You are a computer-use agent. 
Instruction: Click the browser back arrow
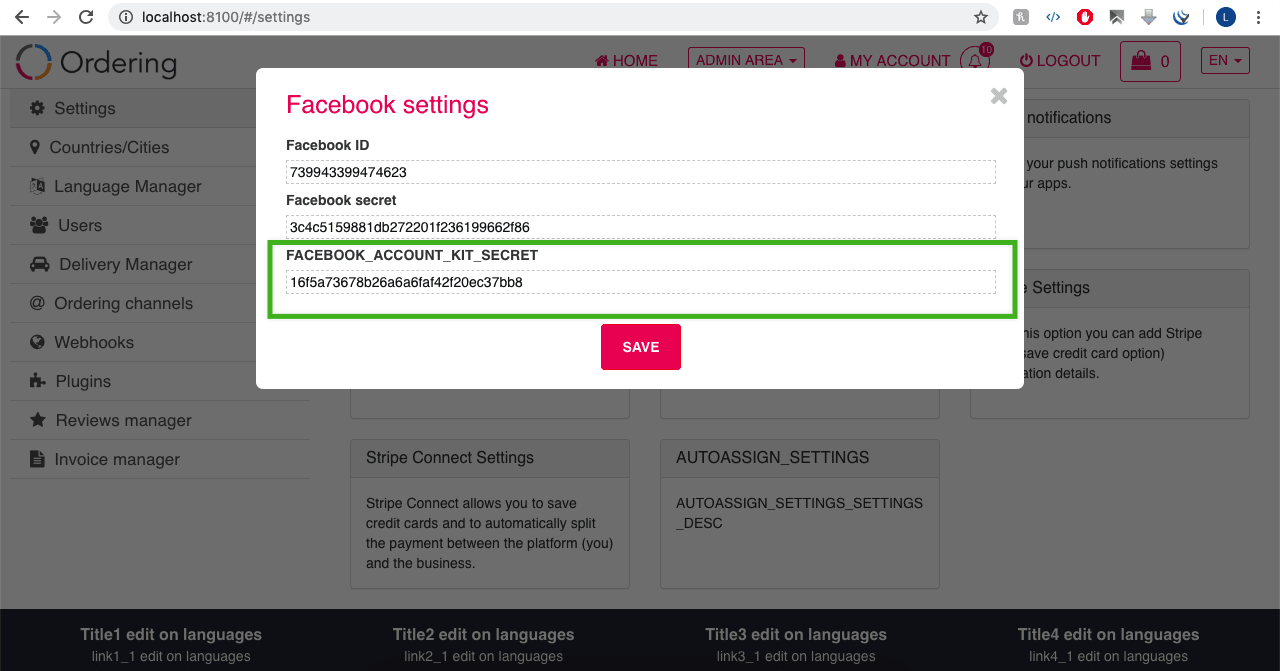(22, 17)
